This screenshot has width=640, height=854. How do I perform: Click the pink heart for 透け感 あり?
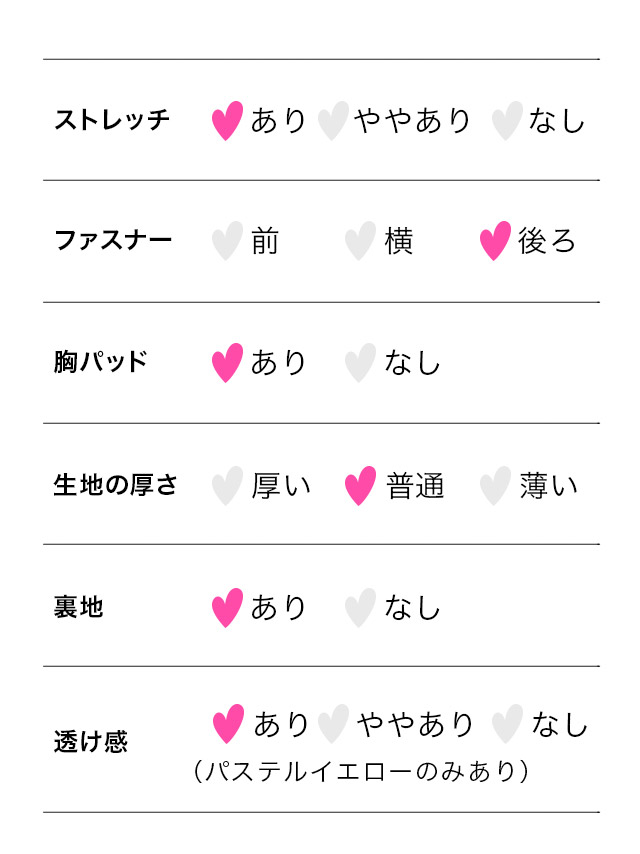(x=228, y=724)
